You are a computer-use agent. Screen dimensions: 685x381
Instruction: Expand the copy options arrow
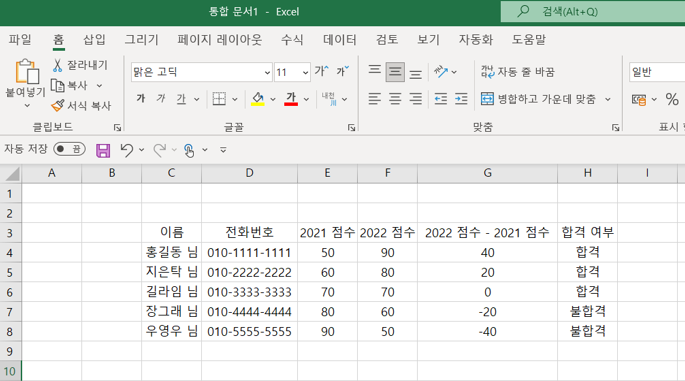click(x=99, y=86)
